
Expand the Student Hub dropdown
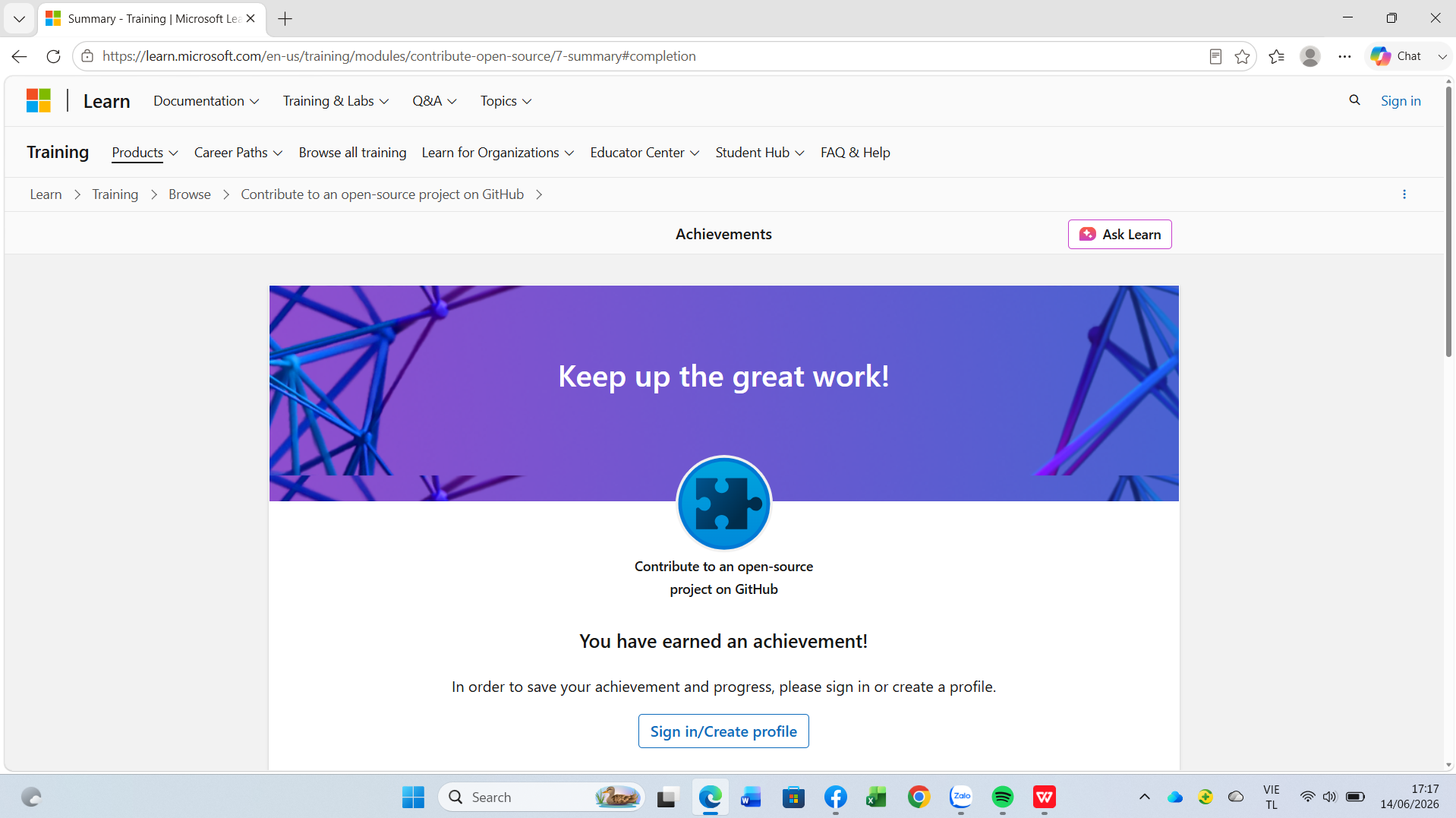[760, 153]
